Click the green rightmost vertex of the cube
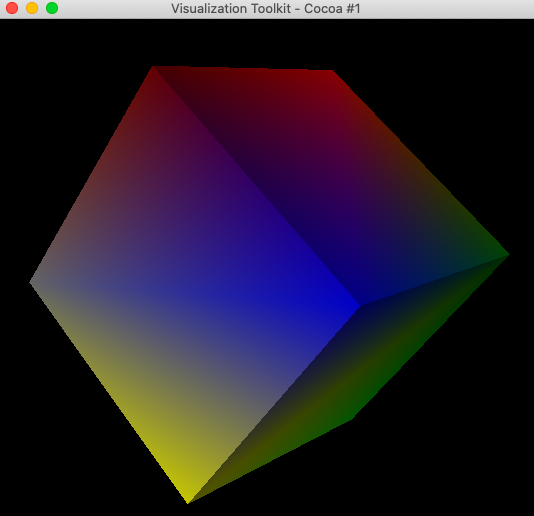Image resolution: width=534 pixels, height=516 pixels. point(507,254)
